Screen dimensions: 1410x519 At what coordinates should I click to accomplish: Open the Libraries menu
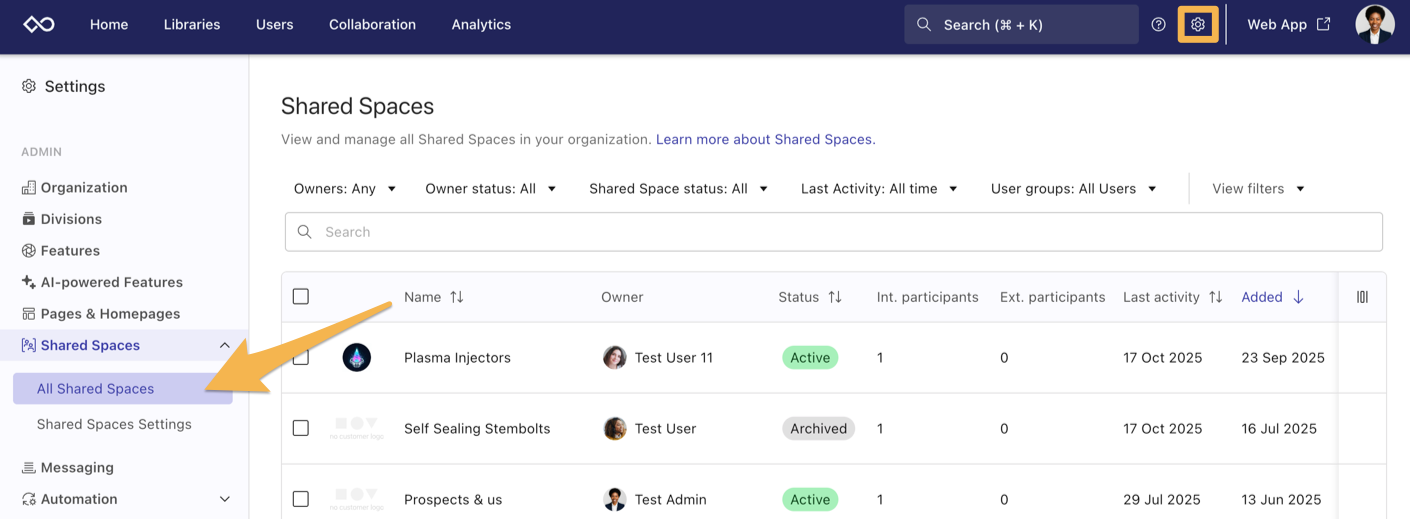tap(192, 24)
